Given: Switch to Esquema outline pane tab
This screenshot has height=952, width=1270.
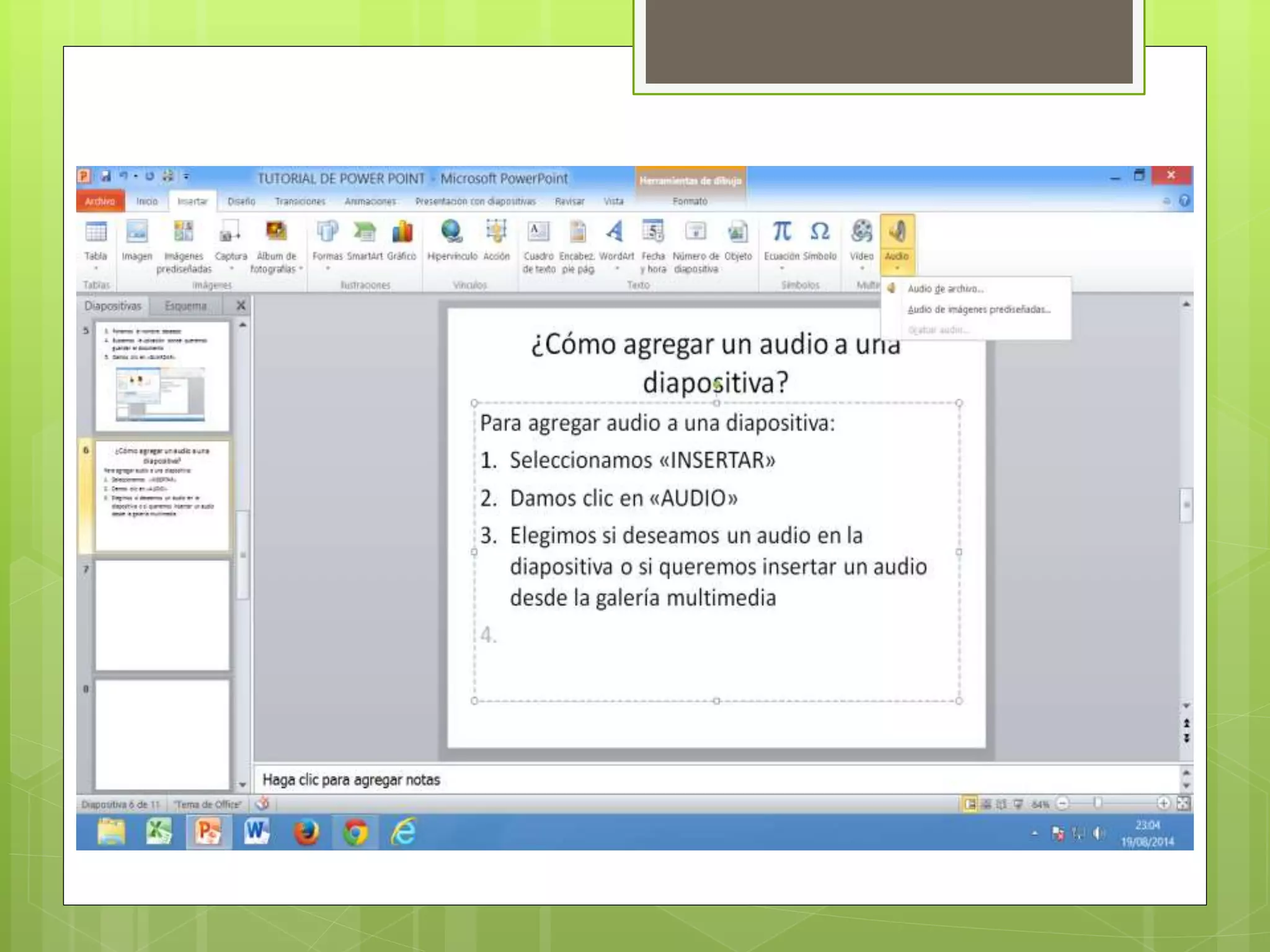Looking at the screenshot, I should 185,306.
